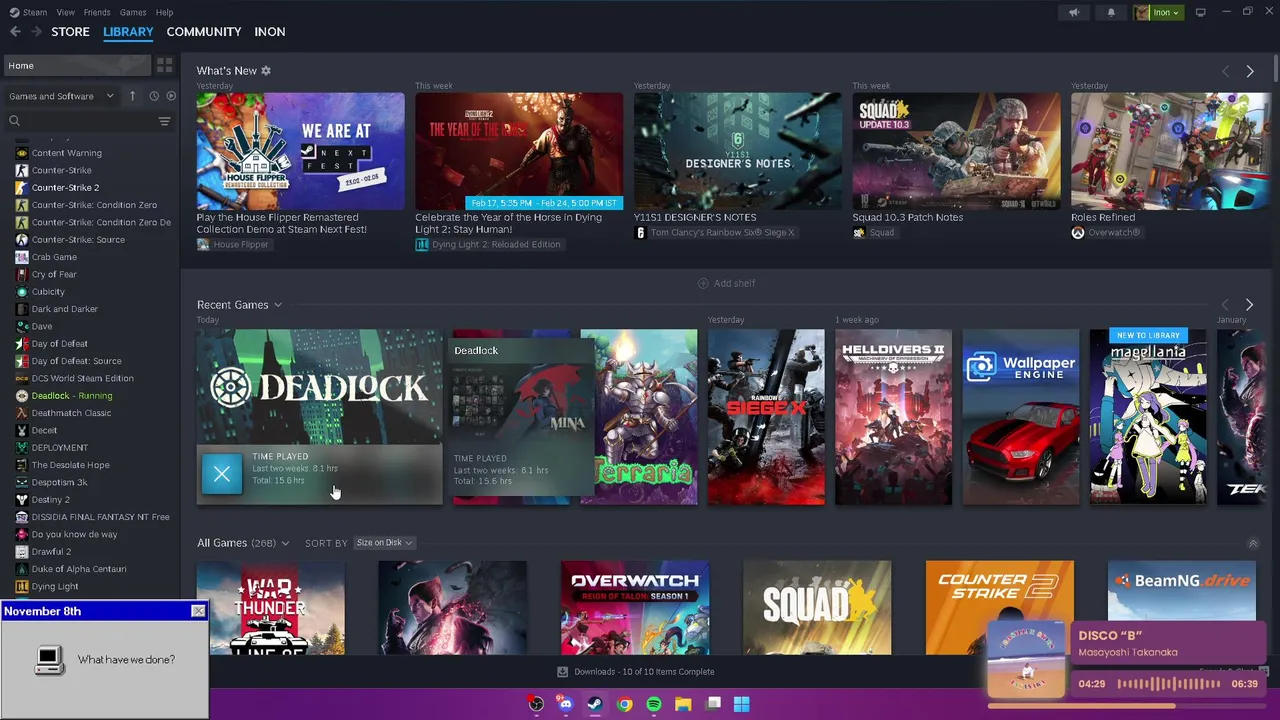This screenshot has height=720, width=1280.
Task: Click the Steam back navigation arrow
Action: (15, 32)
